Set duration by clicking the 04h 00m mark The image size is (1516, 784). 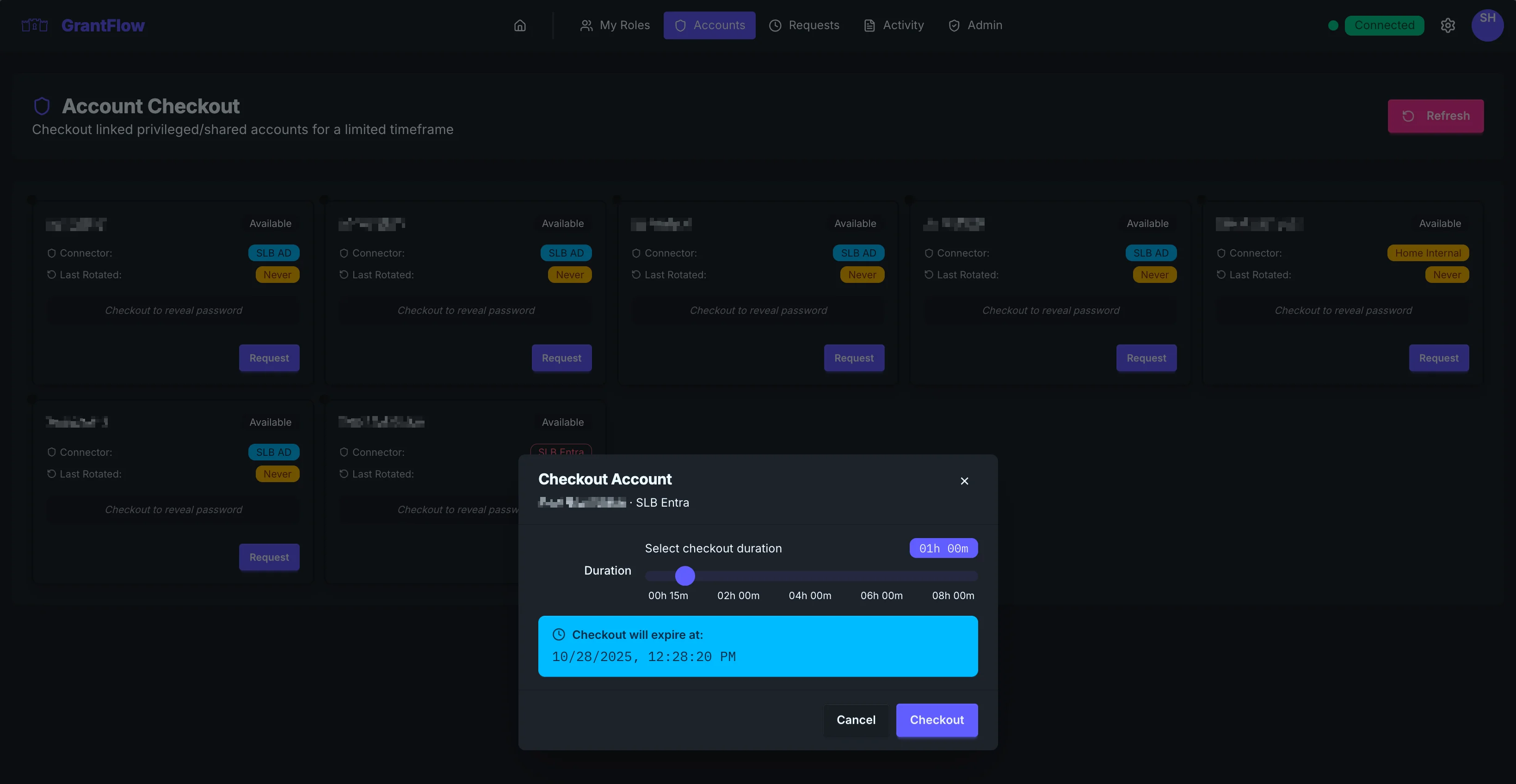pyautogui.click(x=809, y=595)
